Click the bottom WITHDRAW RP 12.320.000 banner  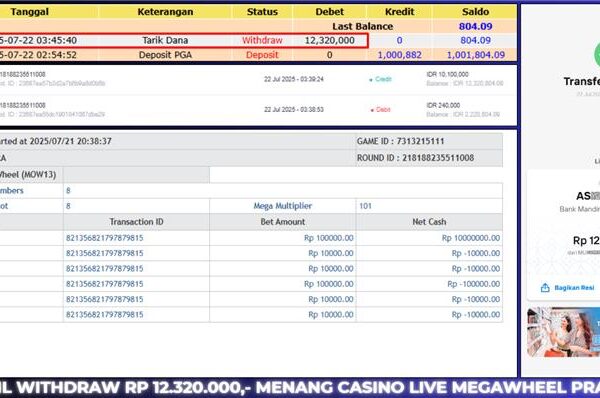click(300, 387)
